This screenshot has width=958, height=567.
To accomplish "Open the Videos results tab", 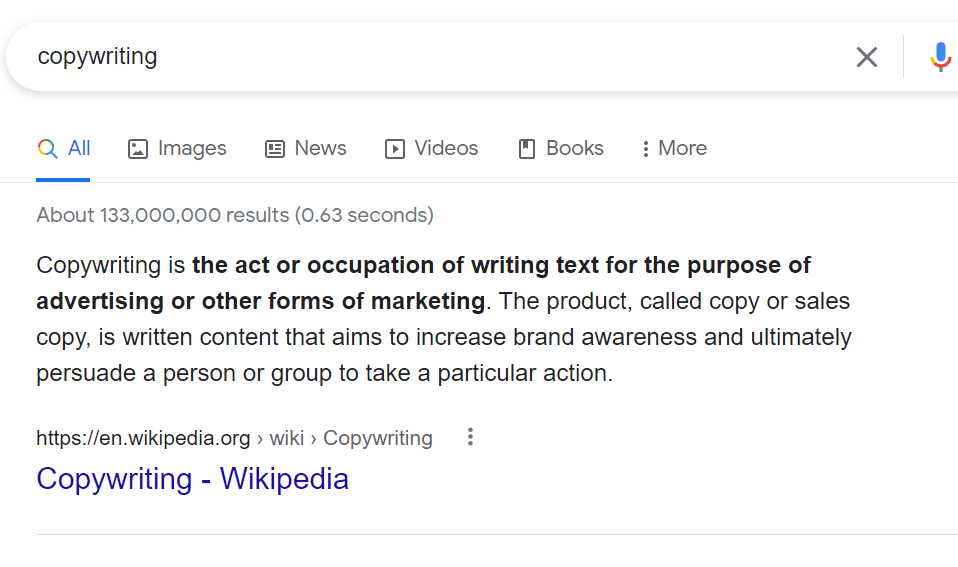I will coord(446,148).
